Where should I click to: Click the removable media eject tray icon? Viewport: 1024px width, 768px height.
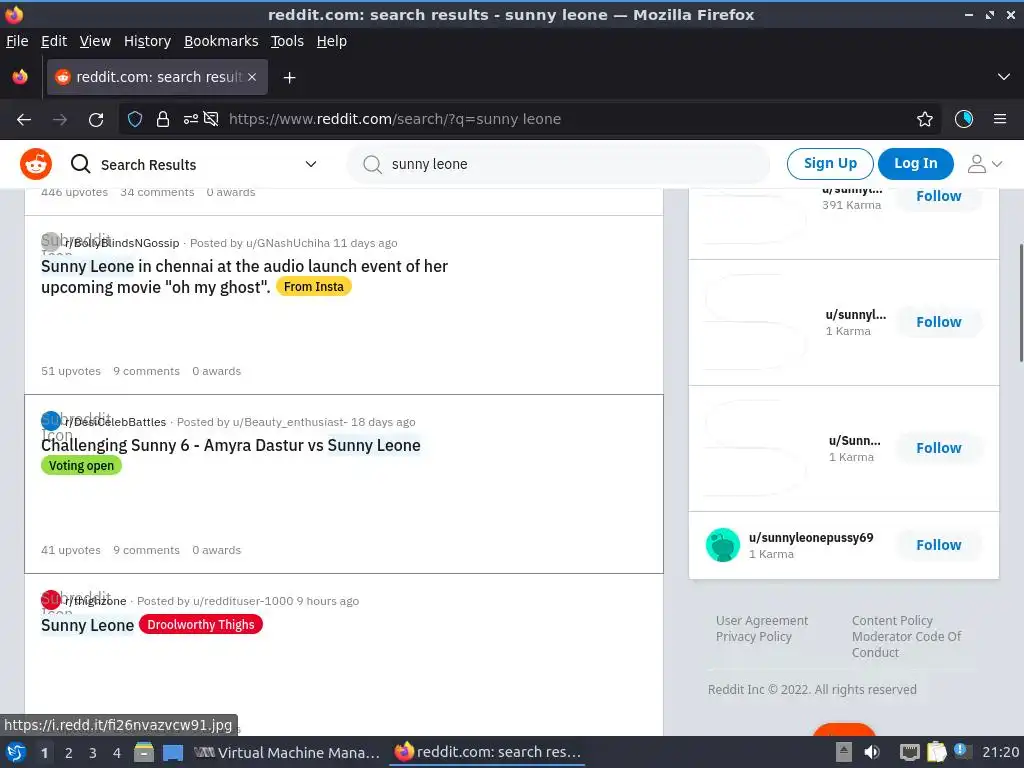(844, 752)
